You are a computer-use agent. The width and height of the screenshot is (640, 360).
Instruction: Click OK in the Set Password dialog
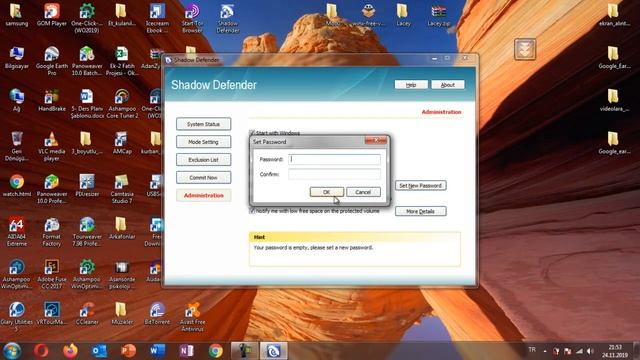point(327,192)
